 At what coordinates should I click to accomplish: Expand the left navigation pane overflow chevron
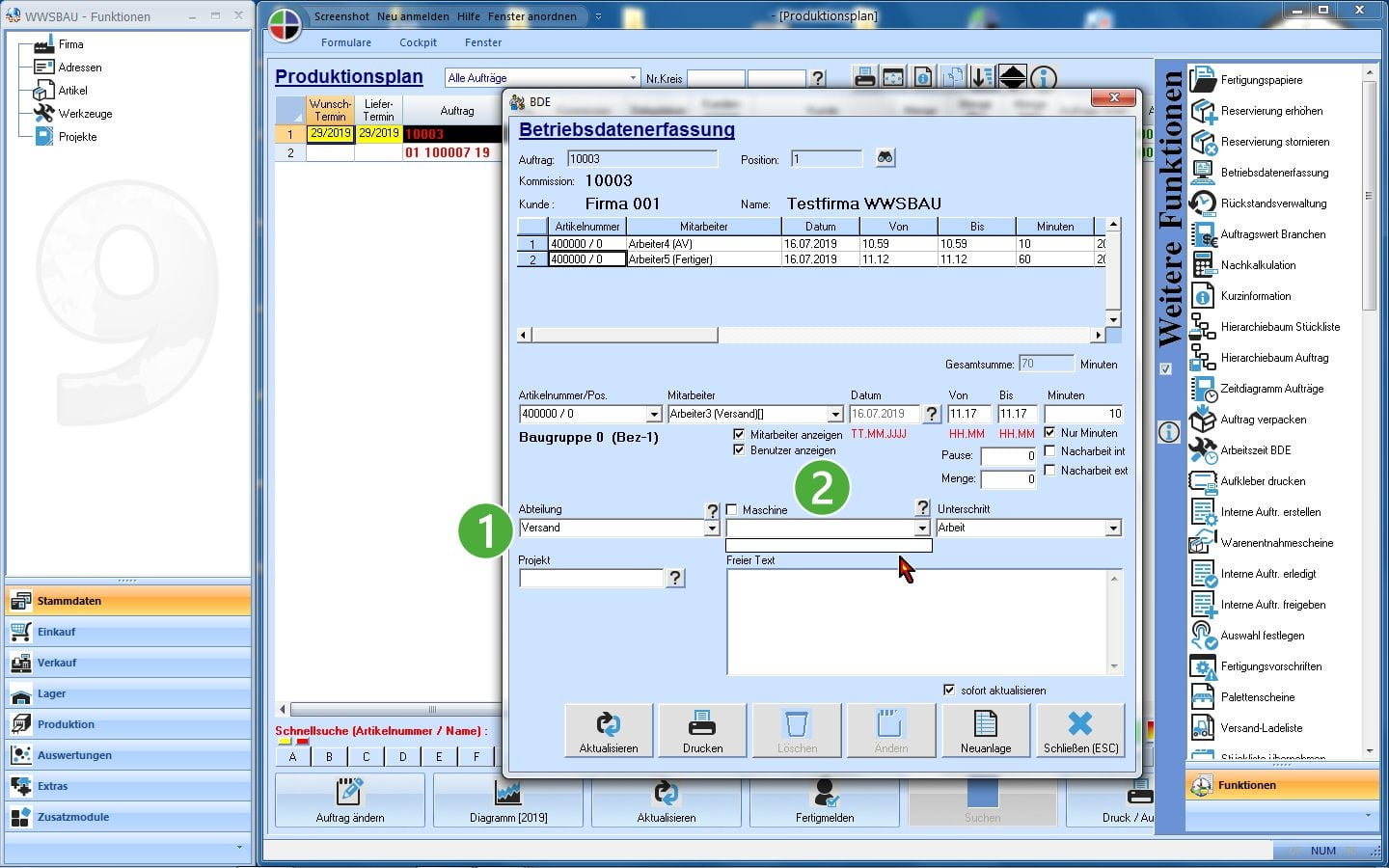tap(239, 847)
